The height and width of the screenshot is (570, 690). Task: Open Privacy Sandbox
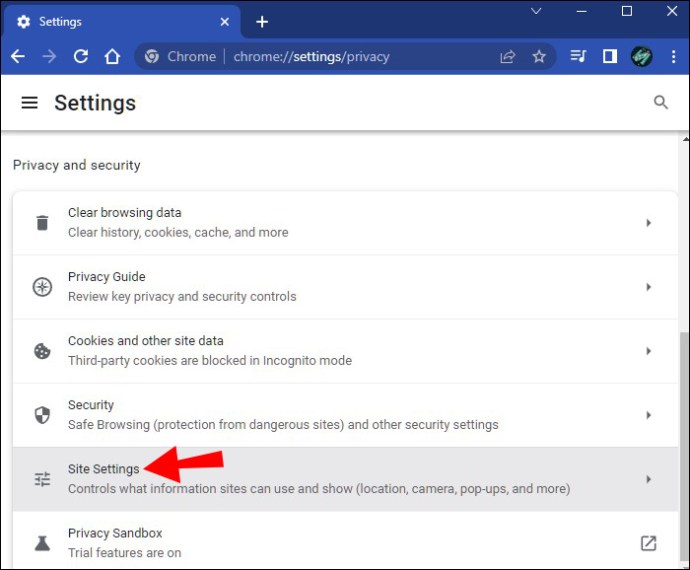pos(345,541)
